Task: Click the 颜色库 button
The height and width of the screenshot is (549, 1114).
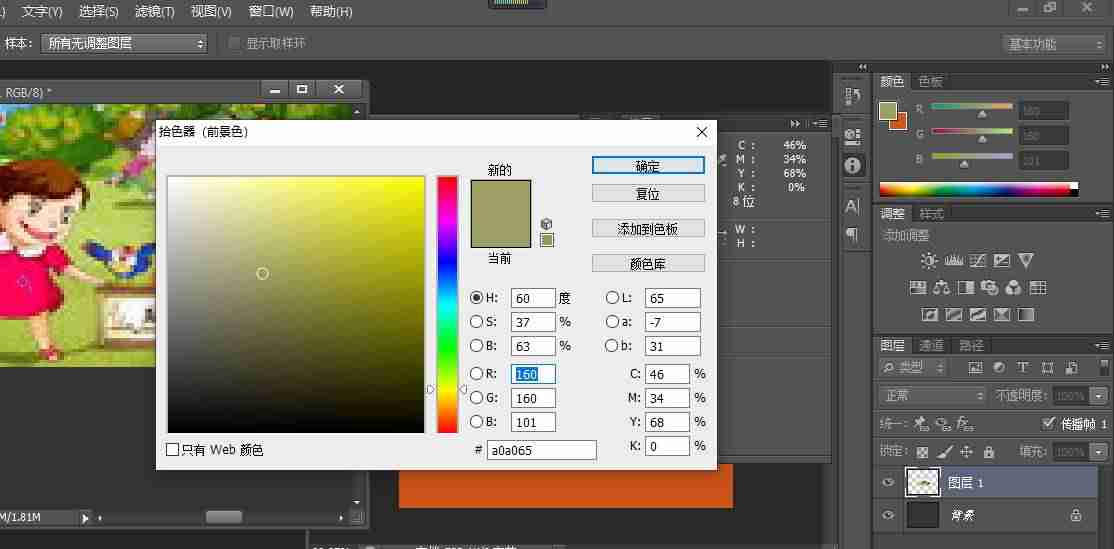Action: click(x=648, y=263)
